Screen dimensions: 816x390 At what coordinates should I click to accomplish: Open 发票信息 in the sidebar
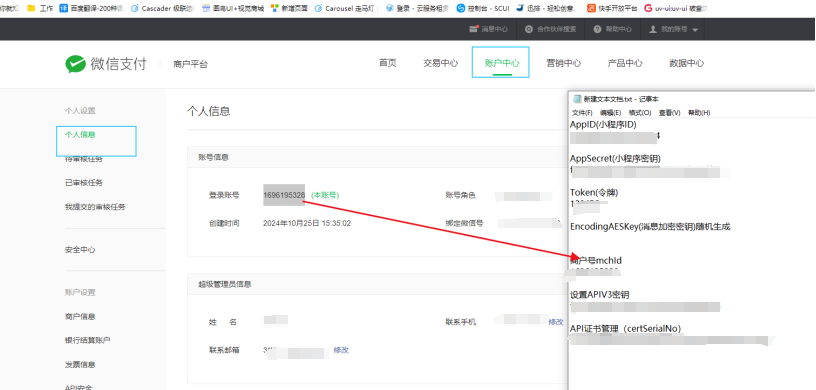80,364
